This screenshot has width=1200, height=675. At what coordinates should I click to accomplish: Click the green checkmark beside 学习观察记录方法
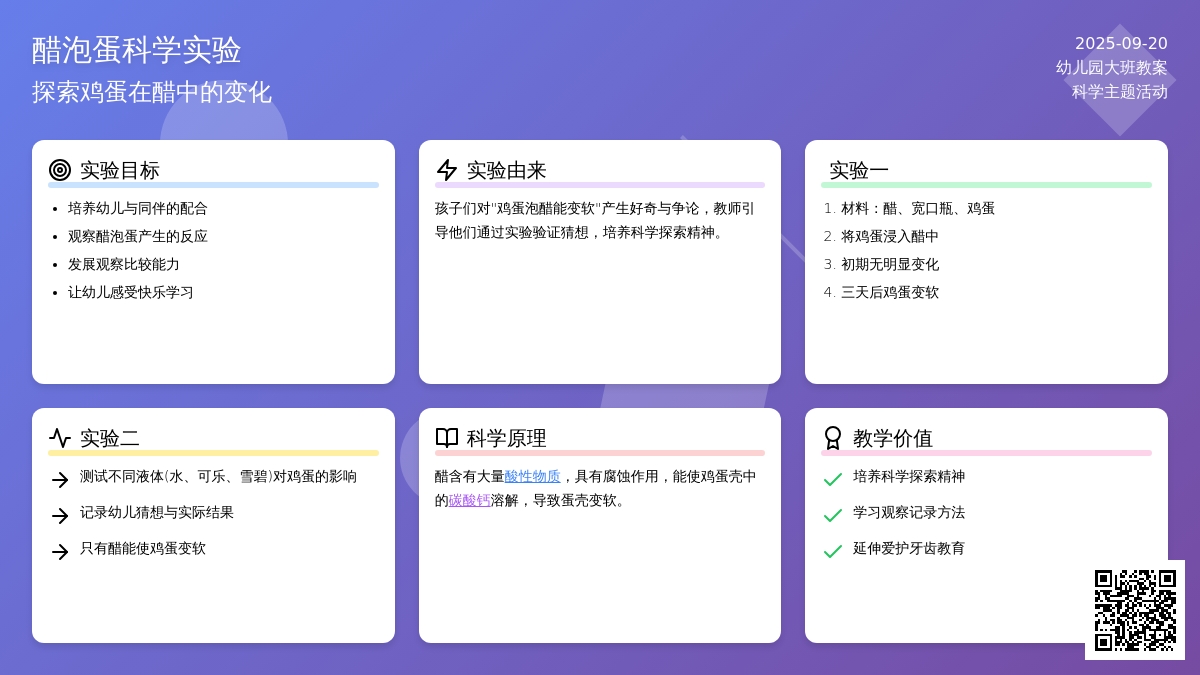pos(832,516)
